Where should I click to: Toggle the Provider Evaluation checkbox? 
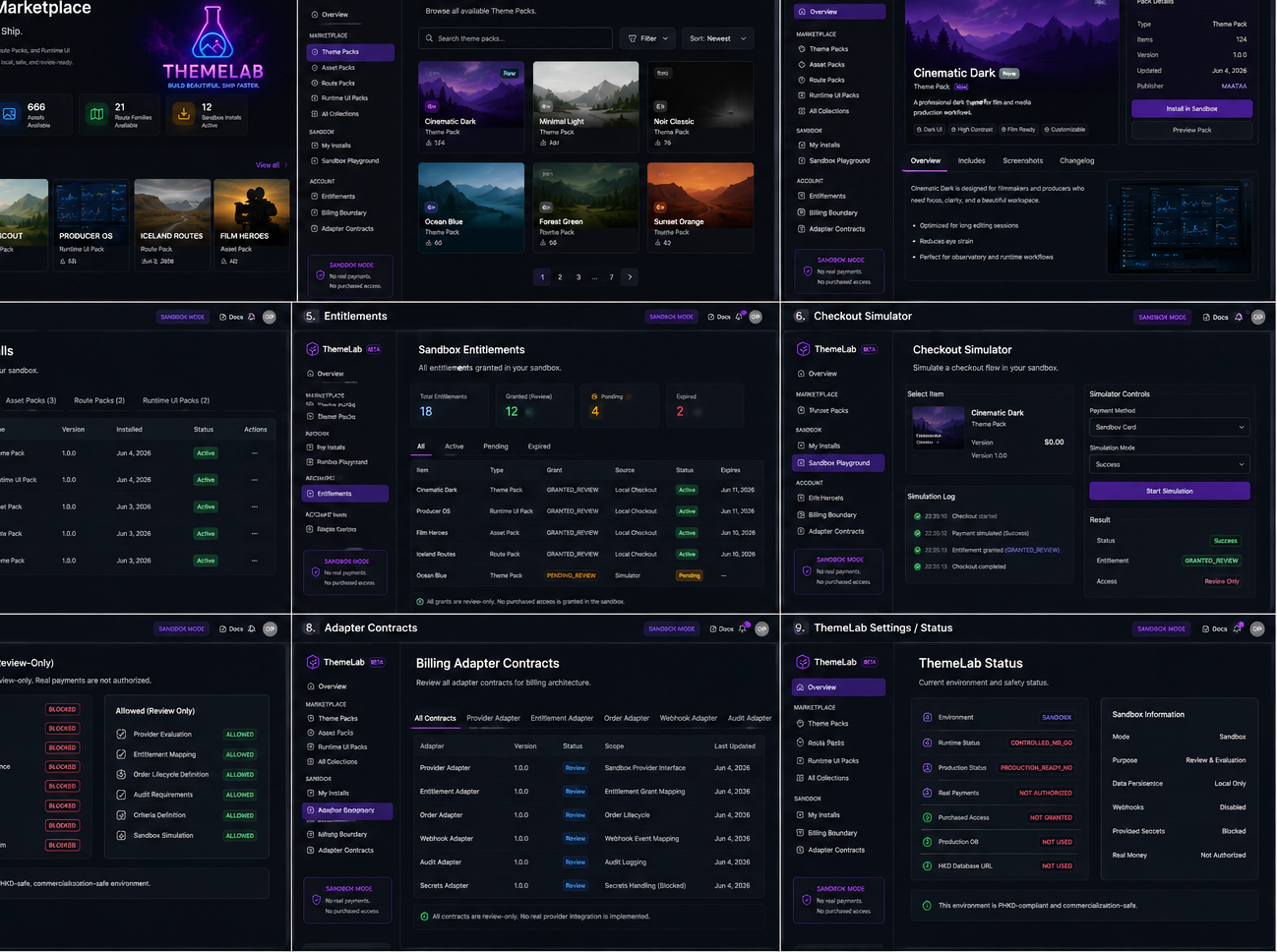[x=121, y=734]
